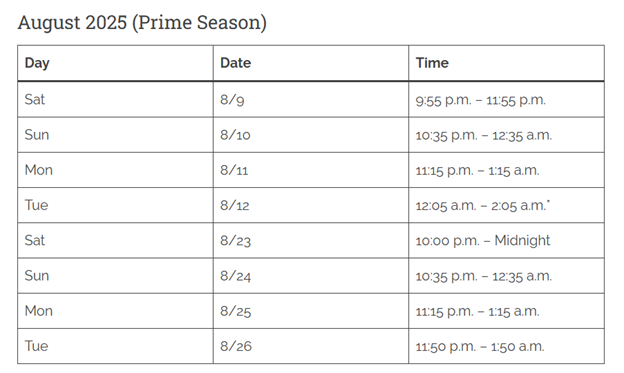Click the 11:15 p.m. time for 8/11

pyautogui.click(x=445, y=171)
